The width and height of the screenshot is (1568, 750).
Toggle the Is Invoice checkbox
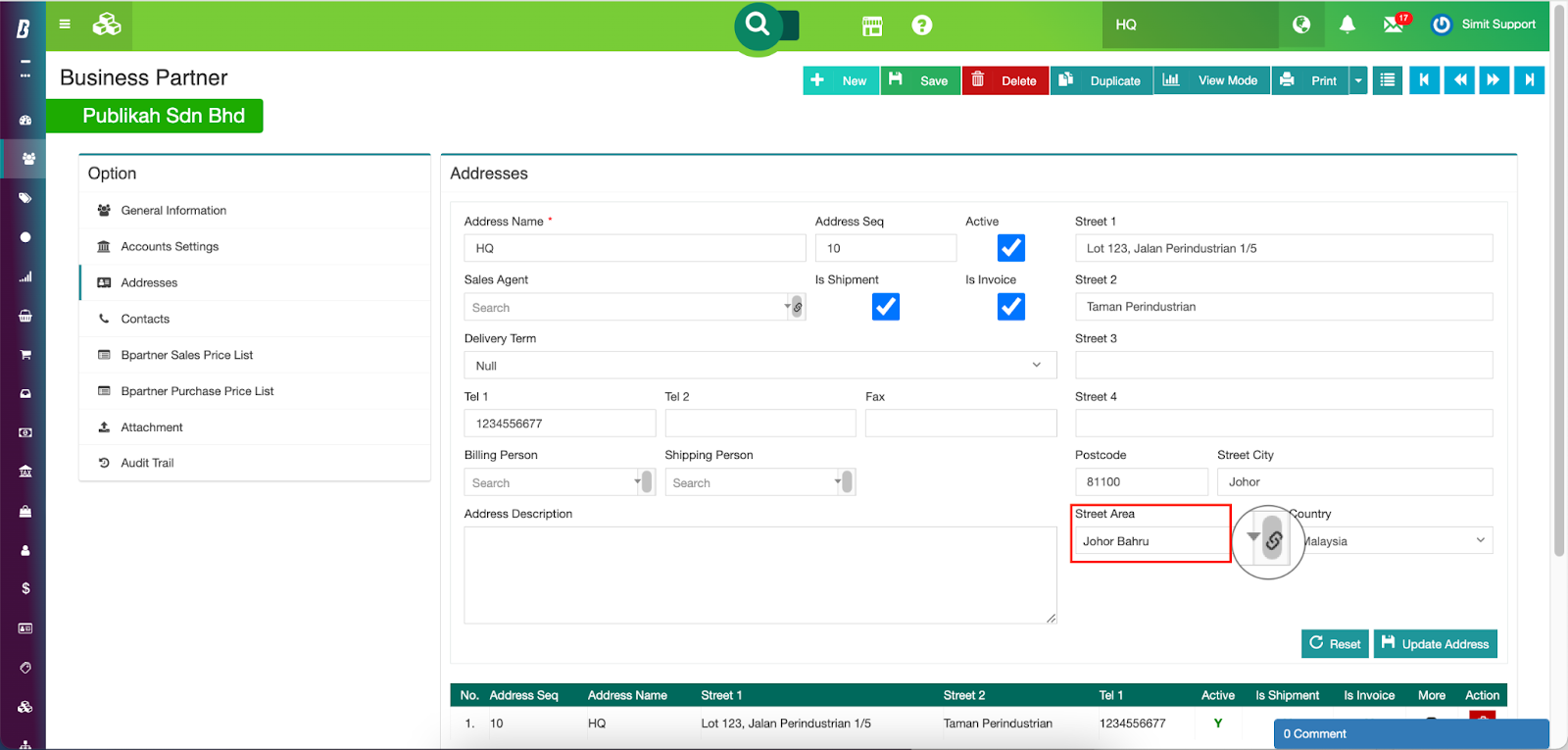click(x=1011, y=307)
